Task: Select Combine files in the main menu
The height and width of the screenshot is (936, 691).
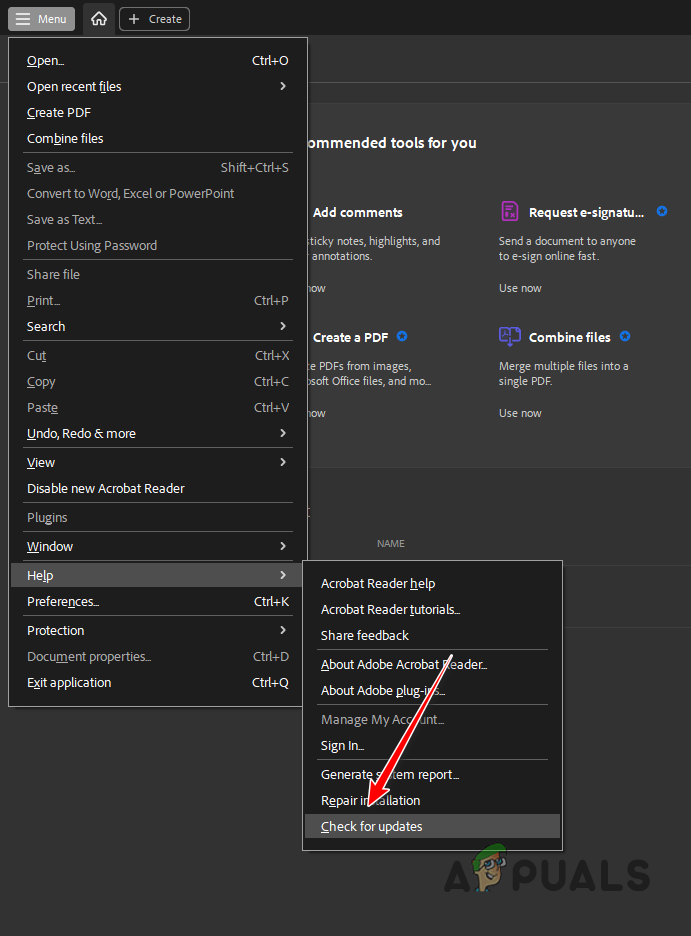Action: tap(158, 138)
